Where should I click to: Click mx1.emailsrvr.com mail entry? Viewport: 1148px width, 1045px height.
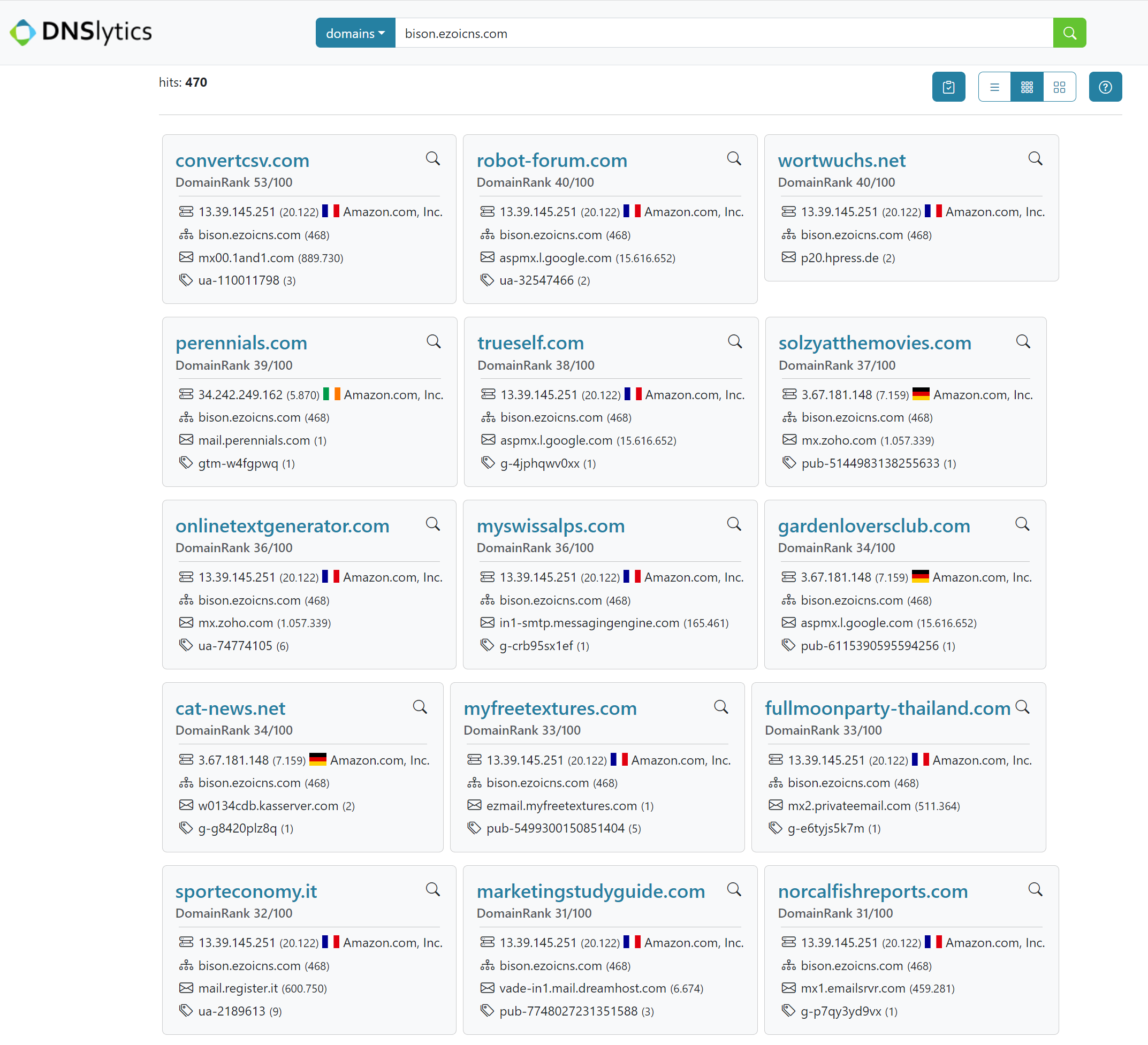(x=853, y=988)
